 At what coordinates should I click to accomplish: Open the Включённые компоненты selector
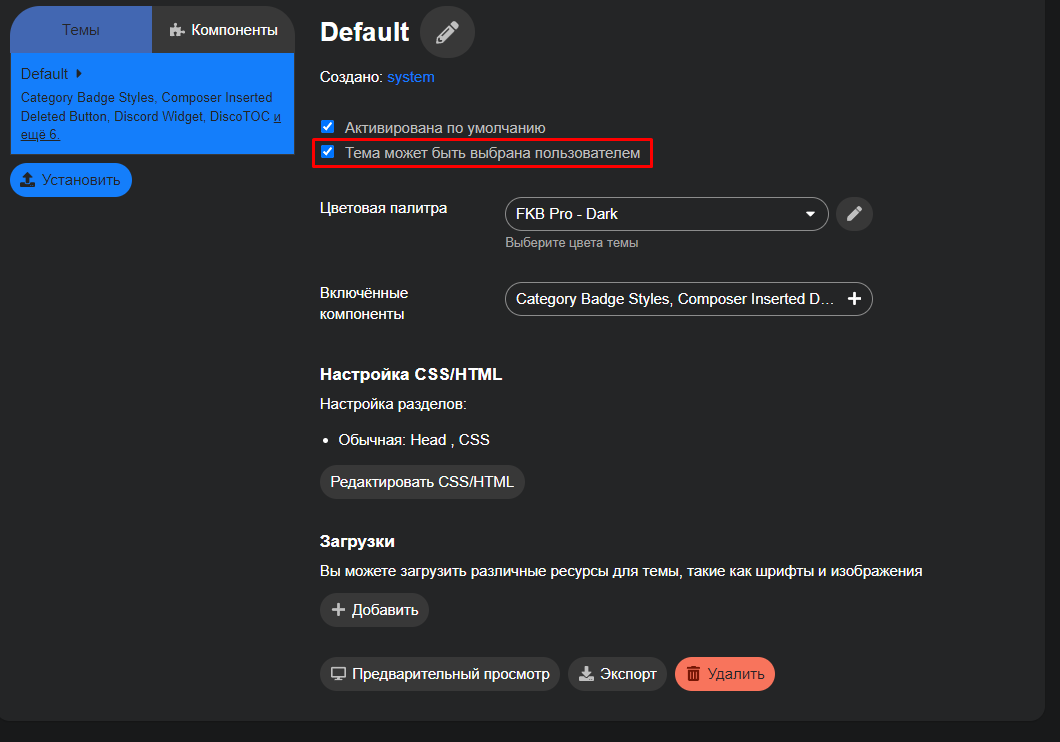[674, 299]
